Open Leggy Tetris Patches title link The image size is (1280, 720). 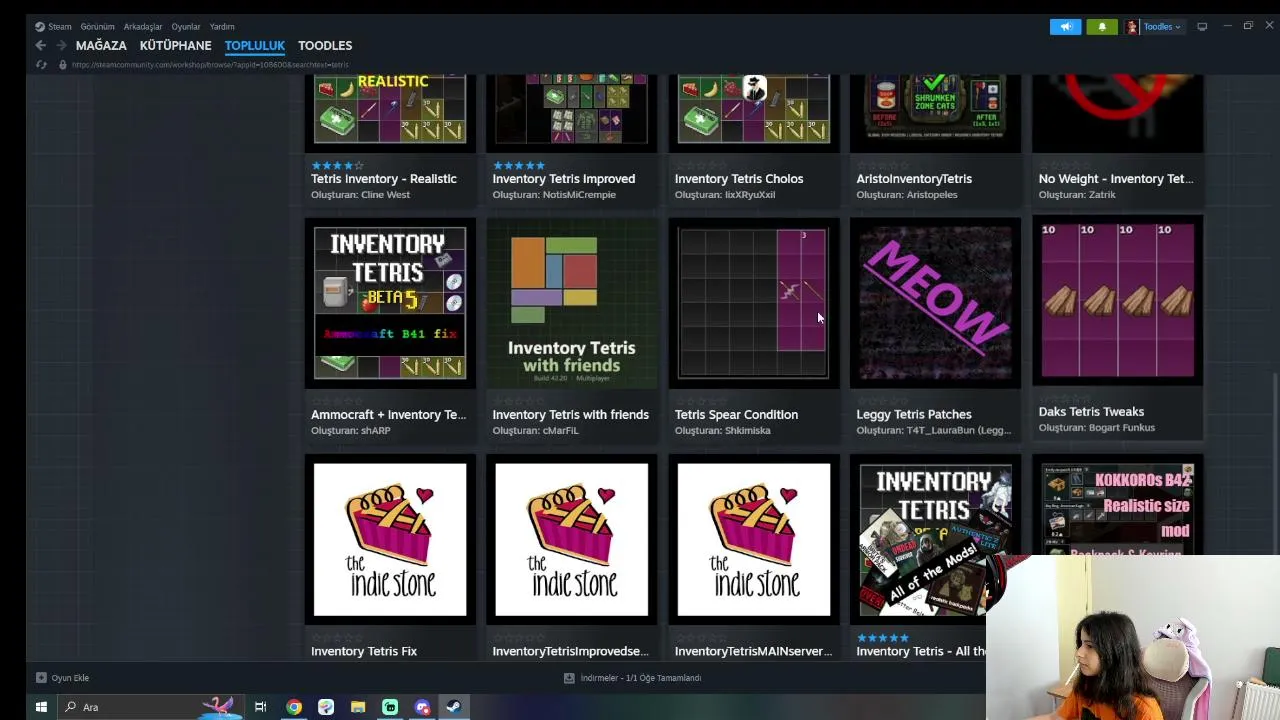(914, 415)
